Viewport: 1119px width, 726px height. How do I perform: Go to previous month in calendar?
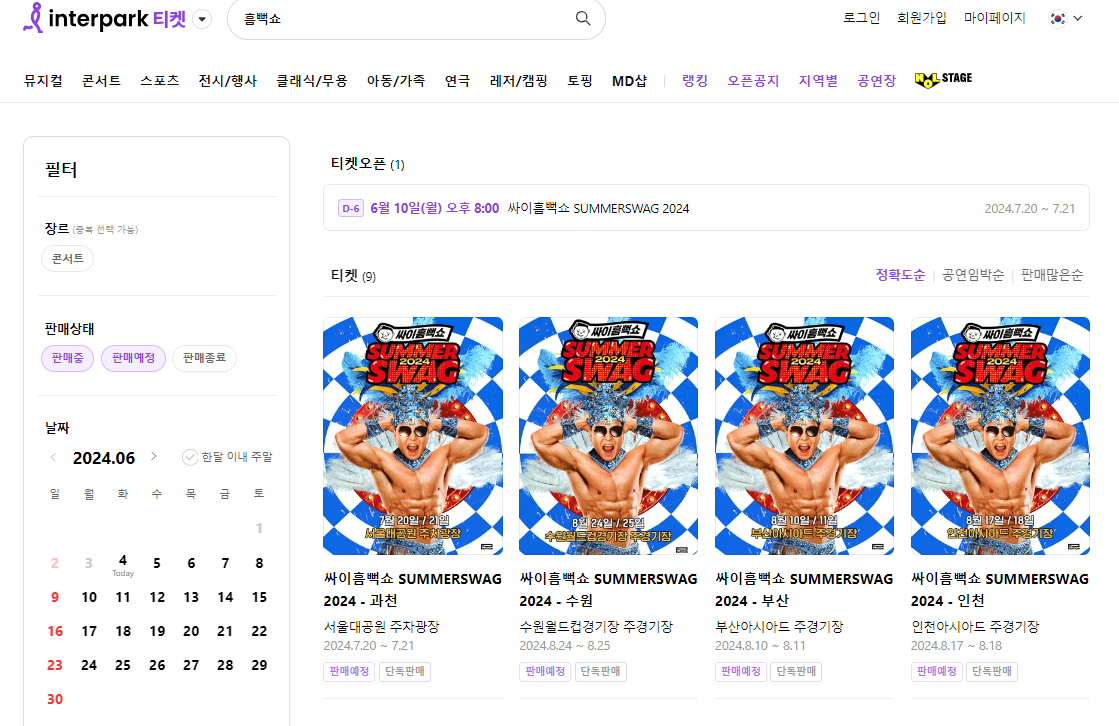click(53, 457)
